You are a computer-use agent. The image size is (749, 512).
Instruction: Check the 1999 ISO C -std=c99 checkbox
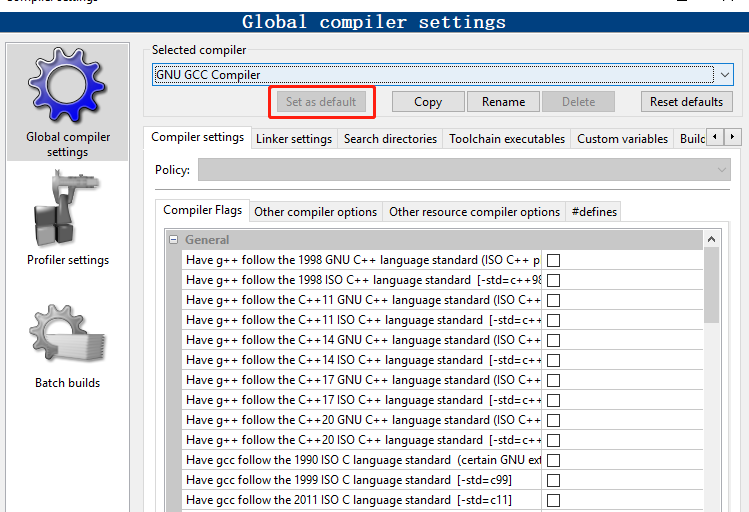553,480
